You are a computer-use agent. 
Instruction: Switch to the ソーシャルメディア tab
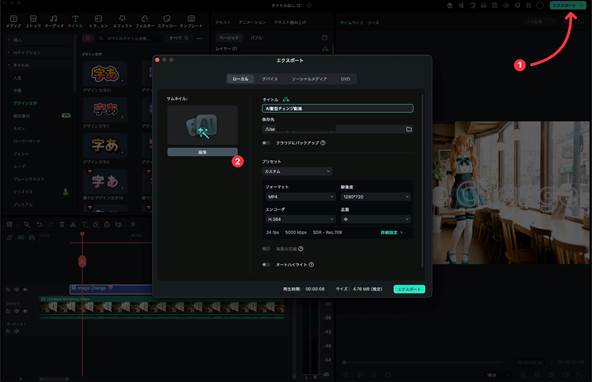309,79
